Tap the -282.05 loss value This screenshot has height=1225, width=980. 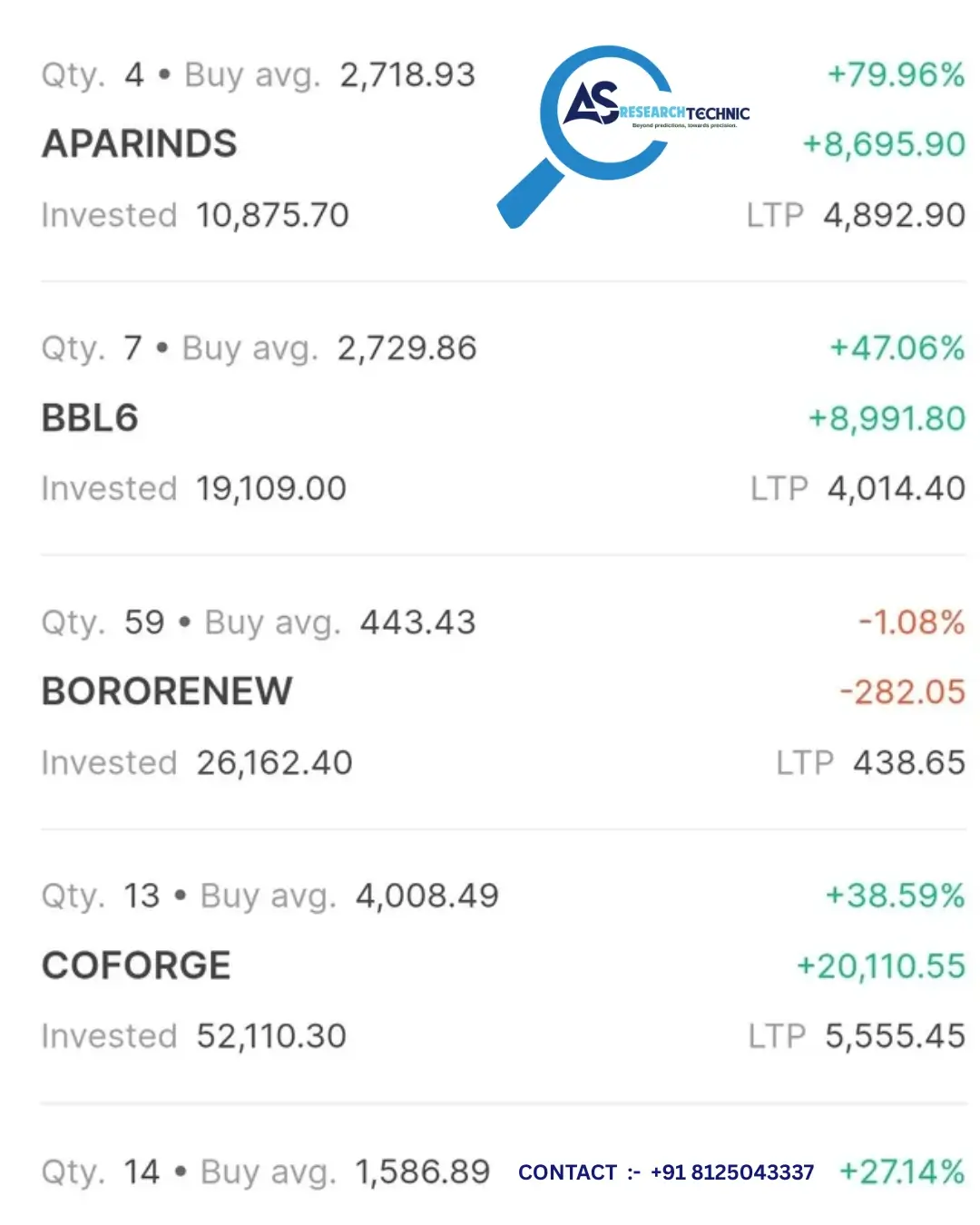903,692
